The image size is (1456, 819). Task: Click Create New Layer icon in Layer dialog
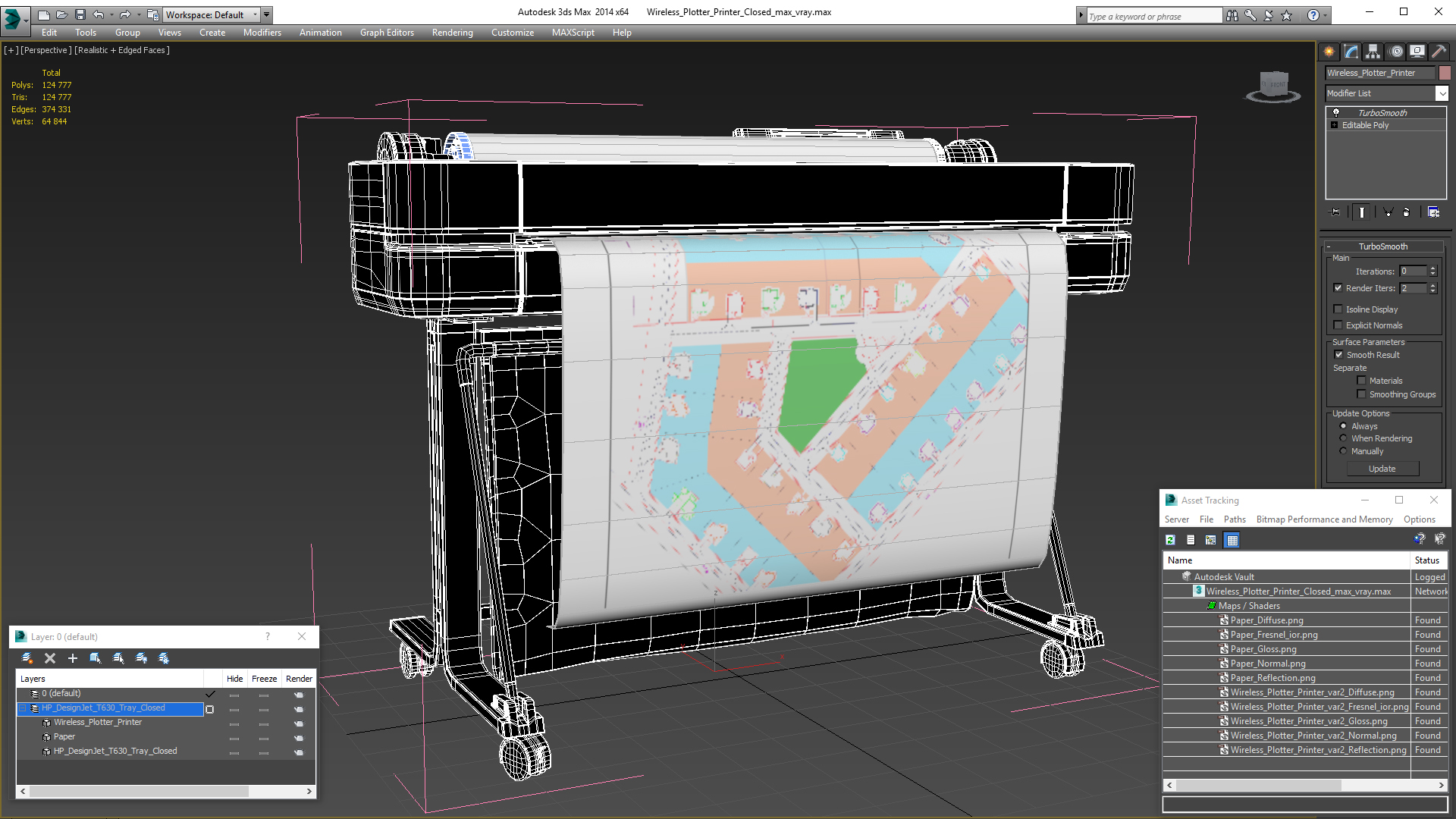pos(27,658)
